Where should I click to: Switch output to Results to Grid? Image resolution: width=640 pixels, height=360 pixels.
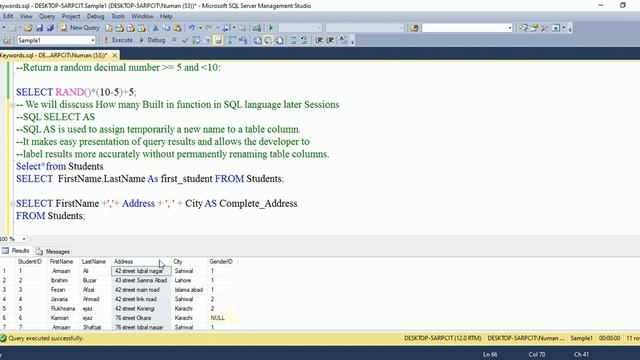[x=268, y=40]
